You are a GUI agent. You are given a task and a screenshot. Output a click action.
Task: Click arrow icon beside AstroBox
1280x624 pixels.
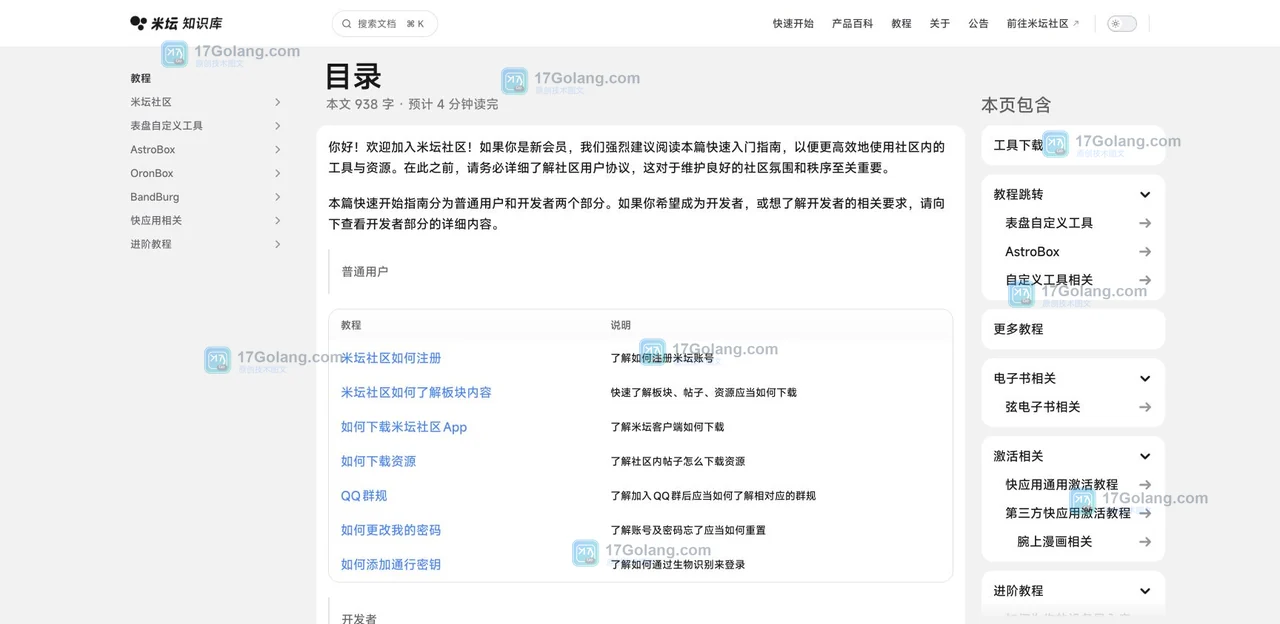(1145, 252)
